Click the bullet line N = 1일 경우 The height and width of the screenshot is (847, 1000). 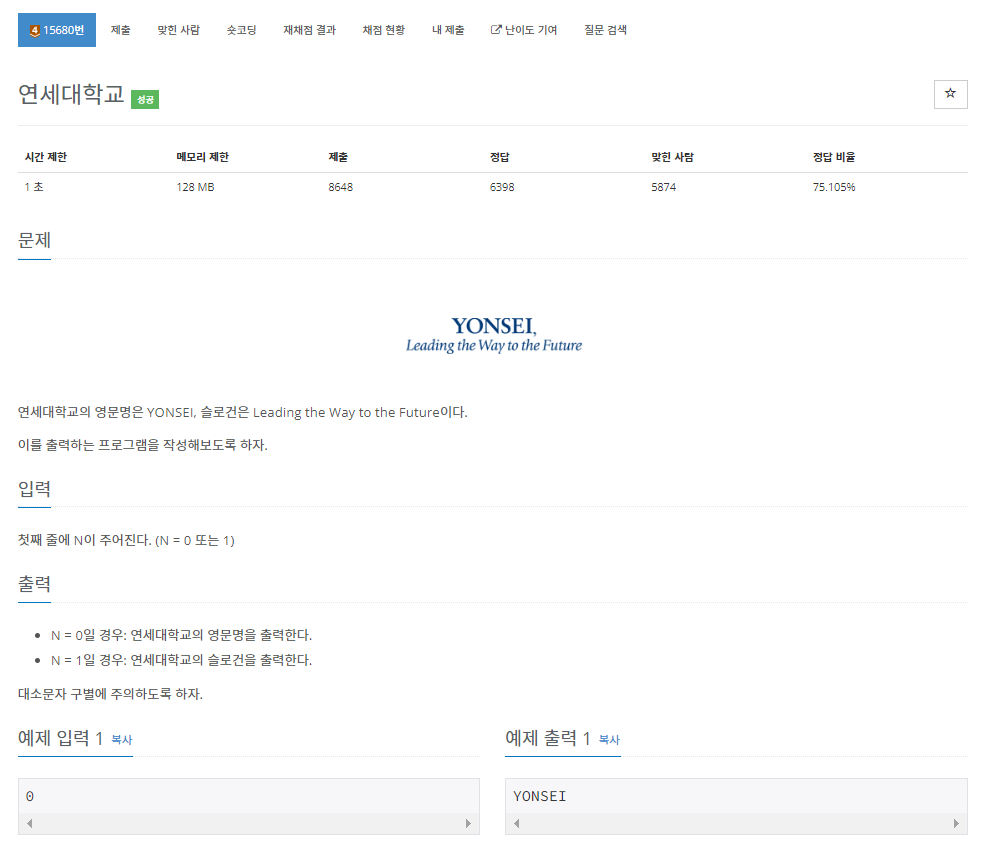coord(181,660)
